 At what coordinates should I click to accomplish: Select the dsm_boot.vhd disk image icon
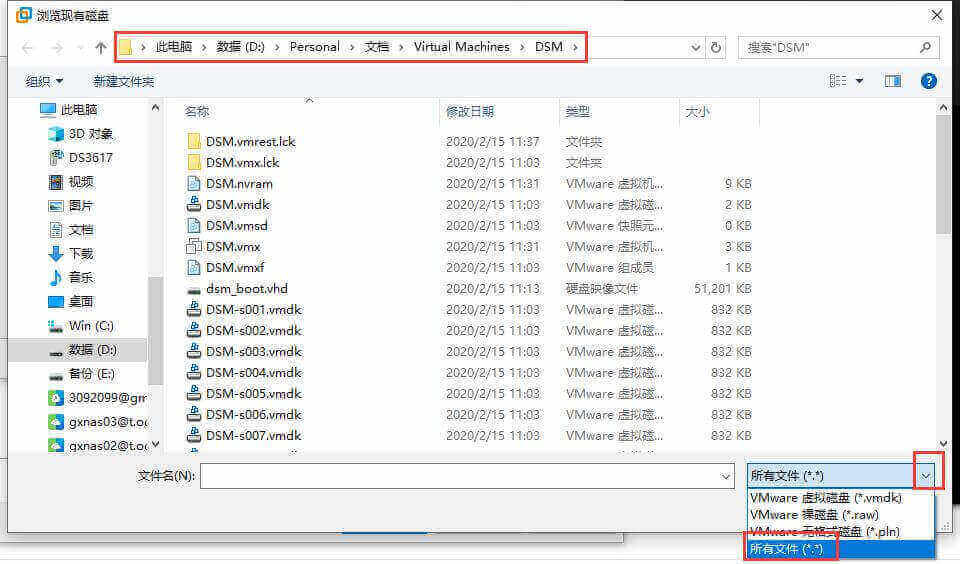click(x=193, y=289)
